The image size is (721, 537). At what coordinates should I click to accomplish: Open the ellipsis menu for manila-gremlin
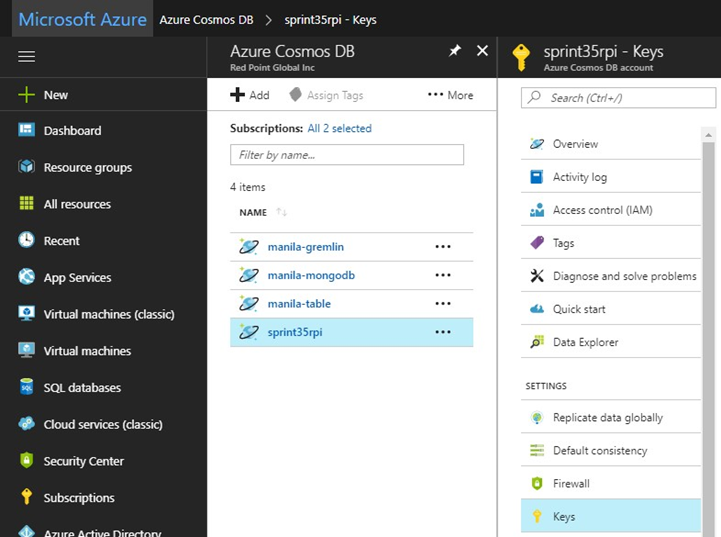coord(442,247)
